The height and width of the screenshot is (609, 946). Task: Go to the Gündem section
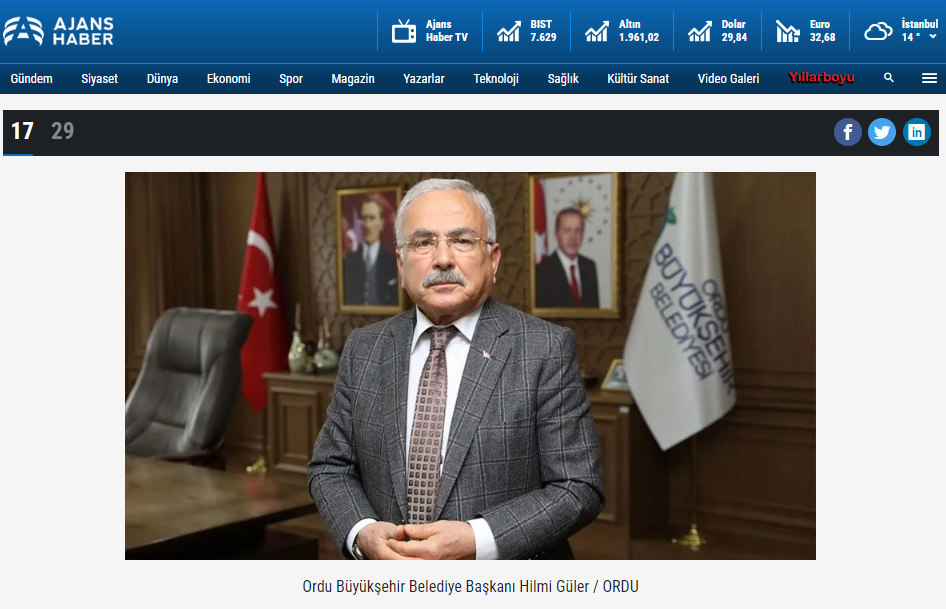point(31,79)
